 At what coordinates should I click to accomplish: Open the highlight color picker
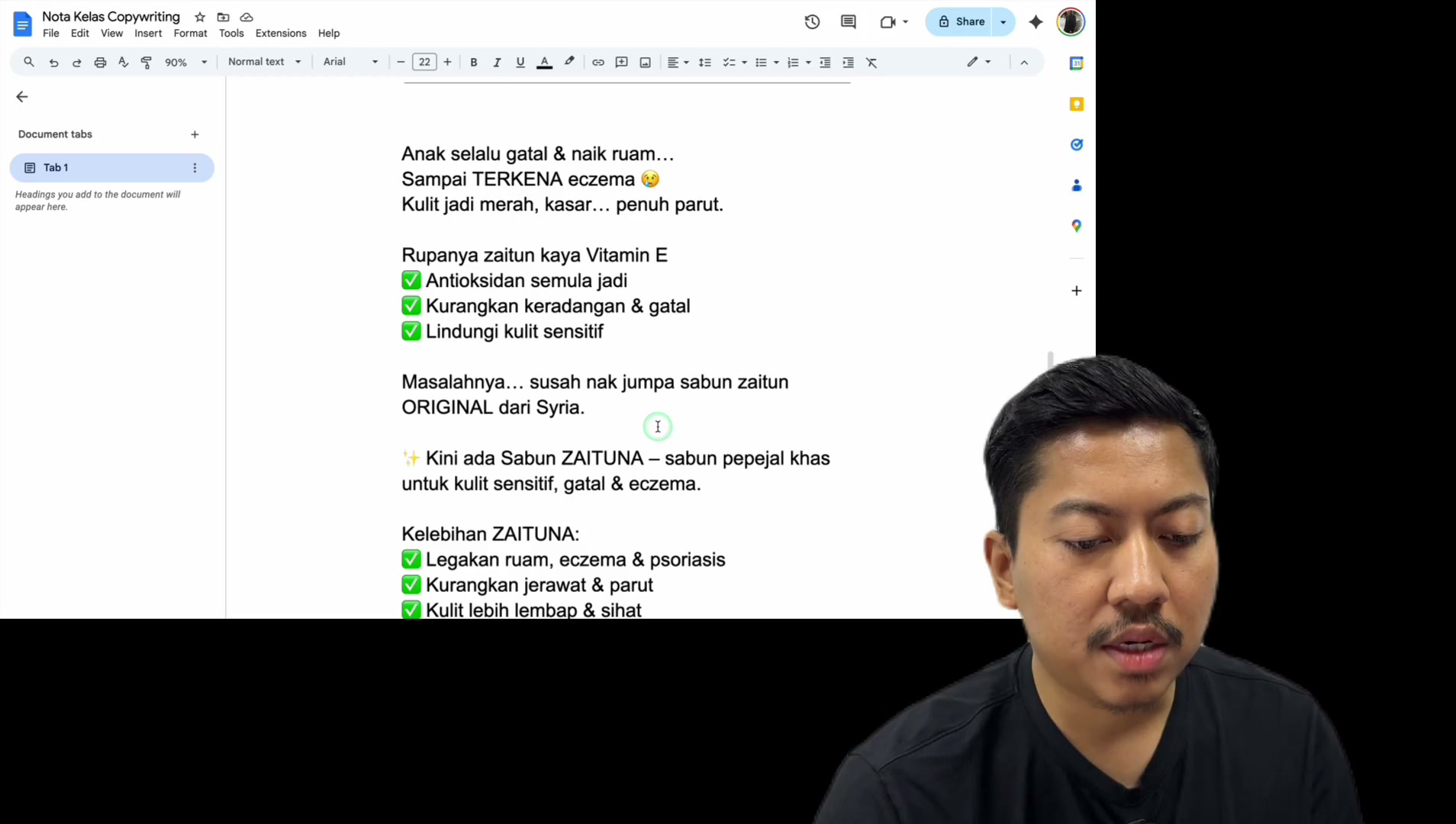coord(569,63)
